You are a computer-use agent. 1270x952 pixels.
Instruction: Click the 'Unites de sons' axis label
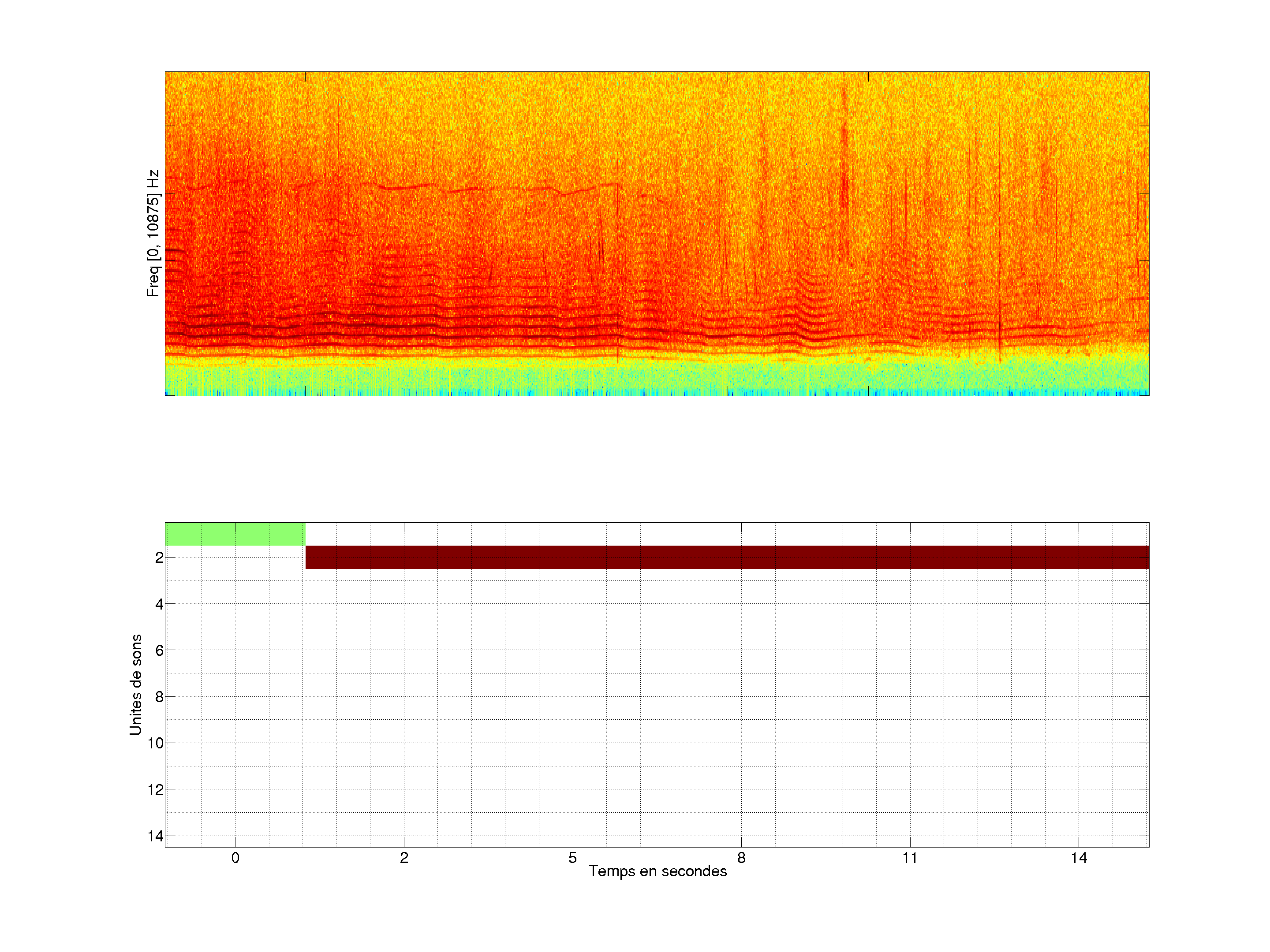tap(135, 684)
